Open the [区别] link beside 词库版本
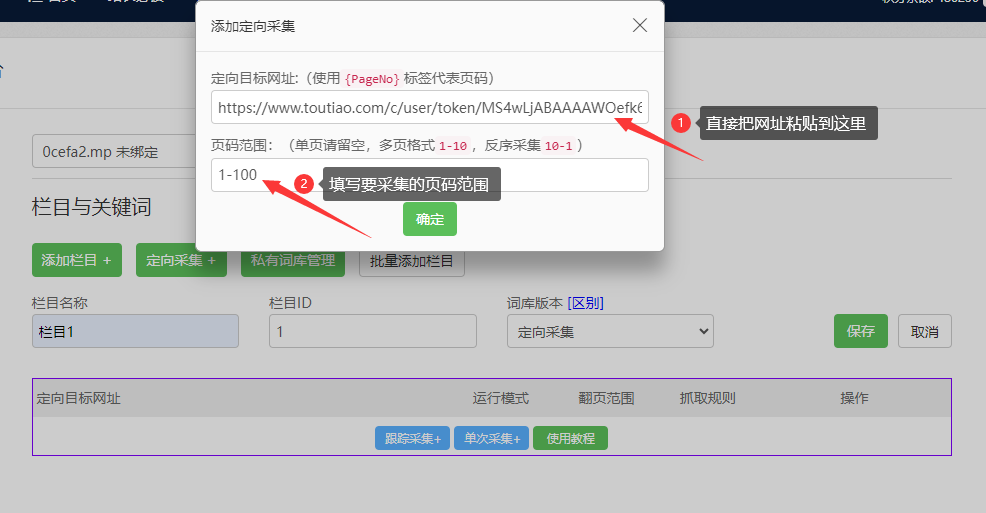This screenshot has height=513, width=986. [585, 303]
